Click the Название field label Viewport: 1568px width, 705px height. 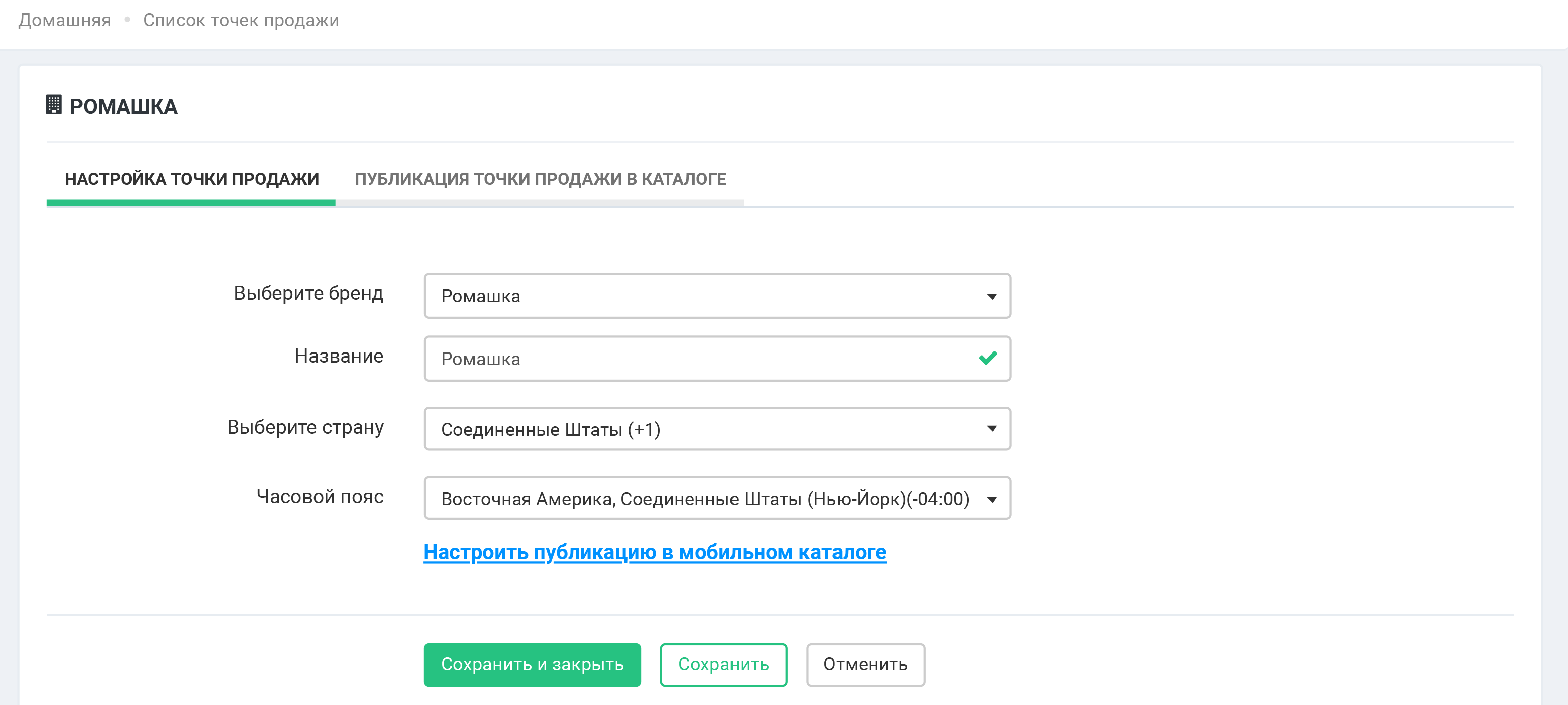[339, 356]
